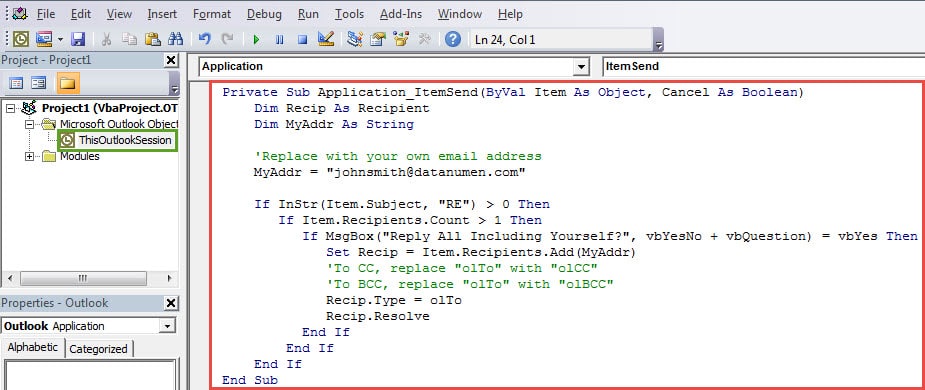Click the Recip.Type = olTo line

pyautogui.click(x=393, y=300)
